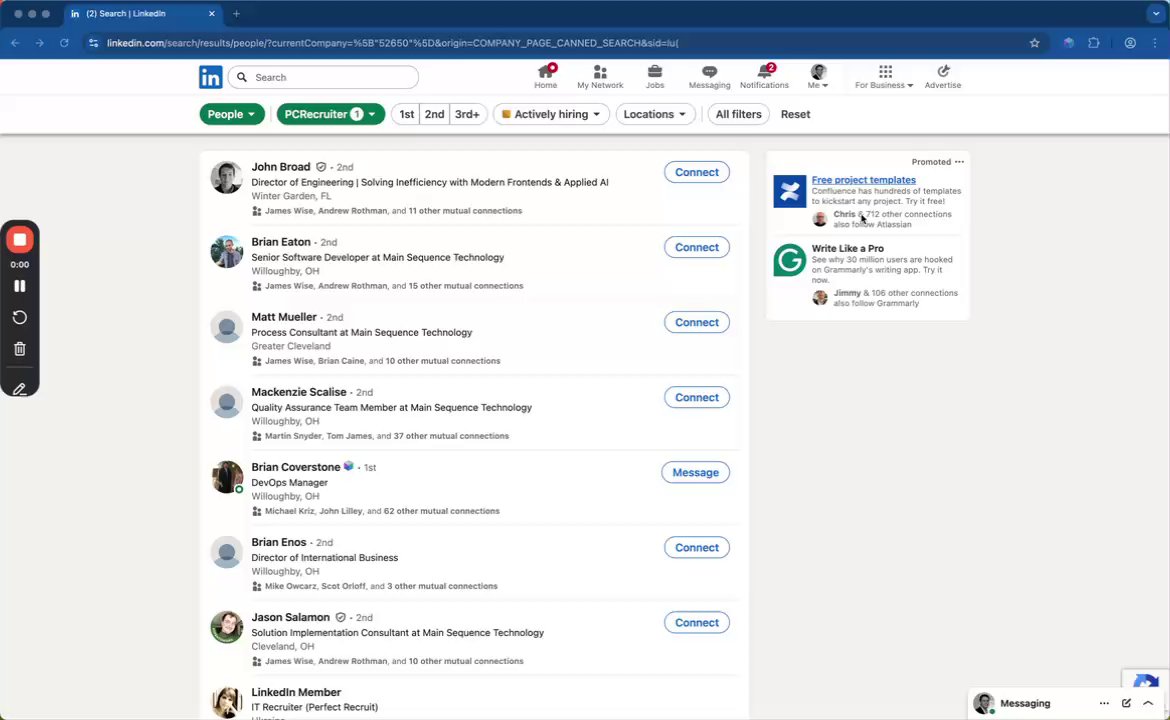Open the For Business dropdown
The height and width of the screenshot is (720, 1170).
[x=884, y=76]
